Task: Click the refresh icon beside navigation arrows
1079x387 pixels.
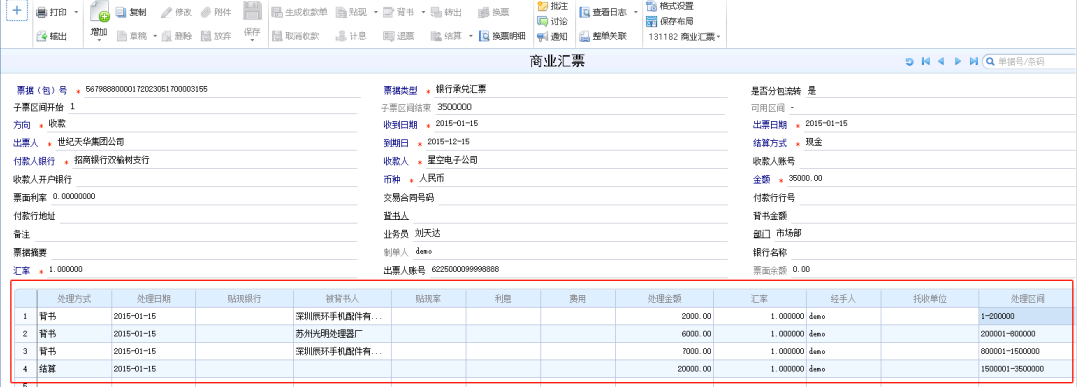Action: [x=909, y=62]
